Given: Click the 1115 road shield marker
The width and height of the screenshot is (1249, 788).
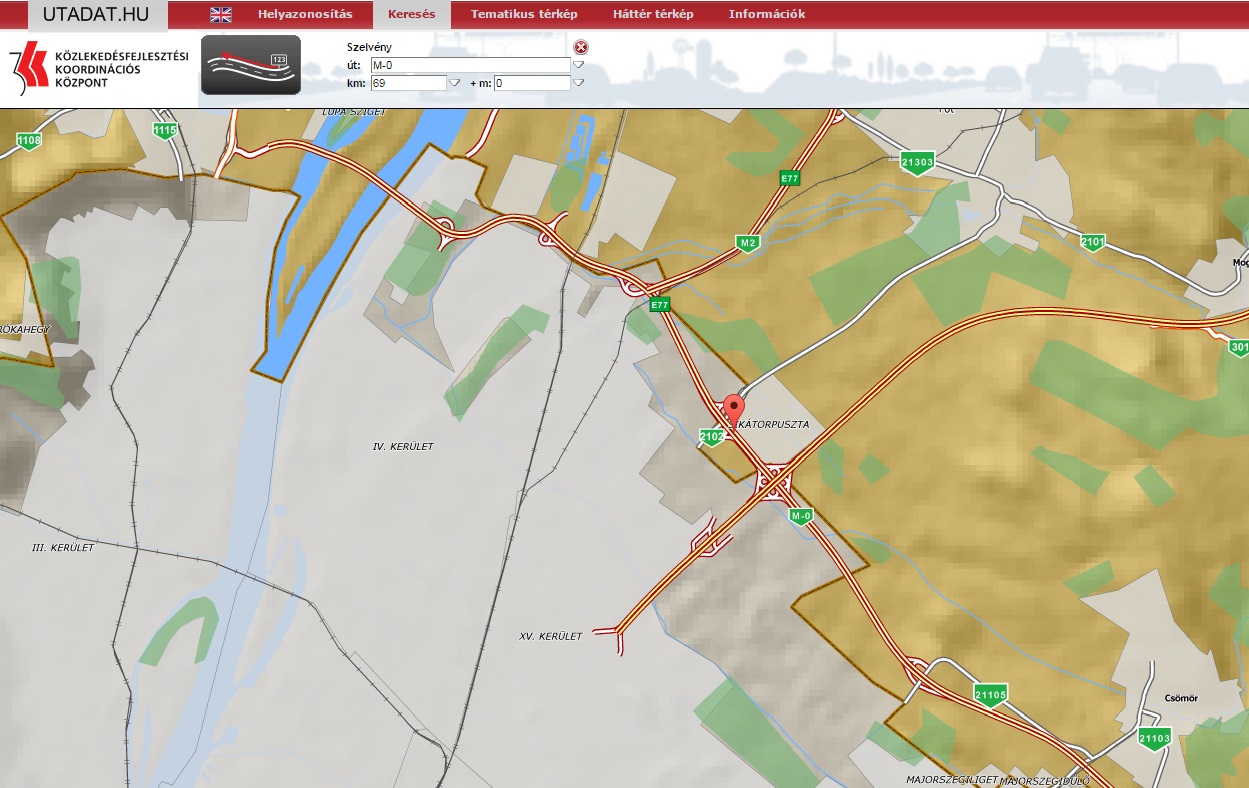Looking at the screenshot, I should (165, 130).
